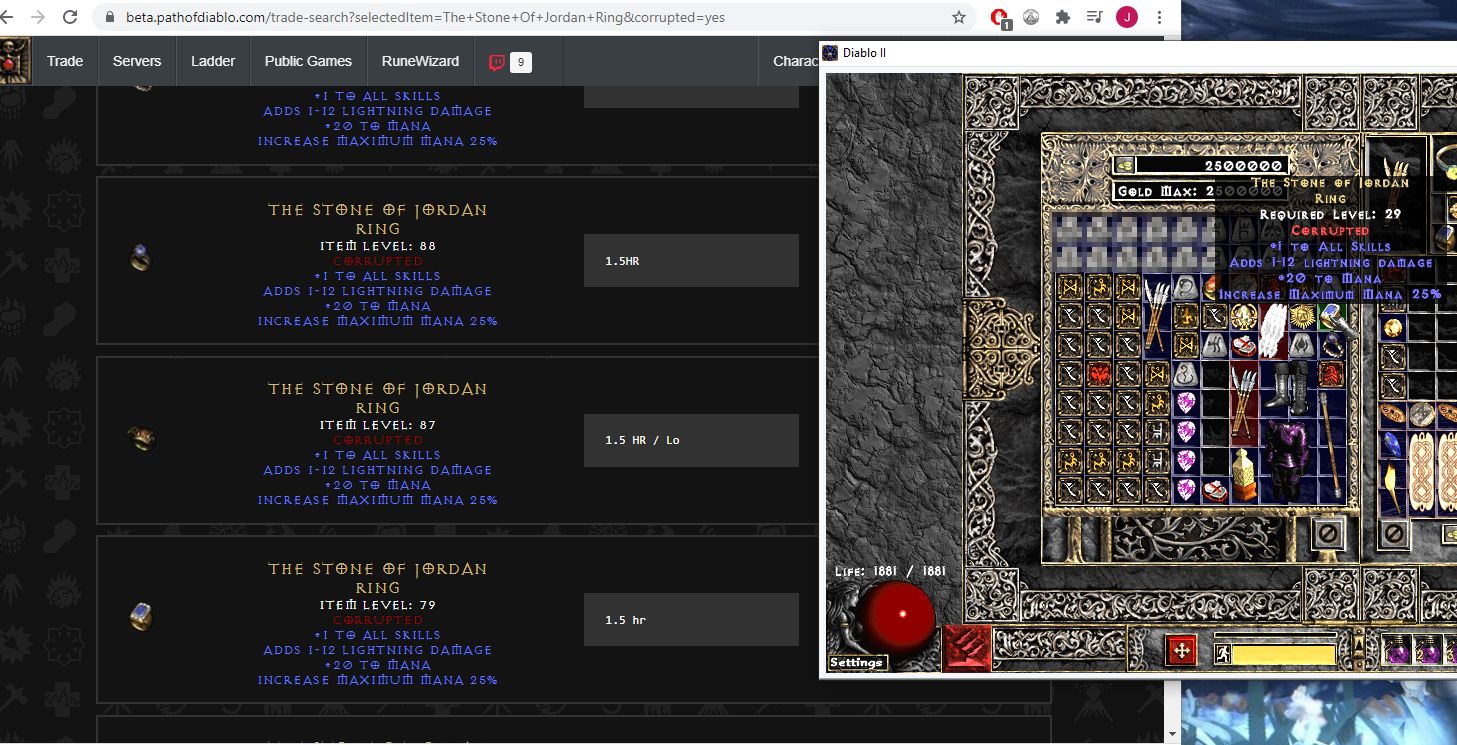Image resolution: width=1457 pixels, height=745 pixels.
Task: Click the browser reload button
Action: [70, 17]
